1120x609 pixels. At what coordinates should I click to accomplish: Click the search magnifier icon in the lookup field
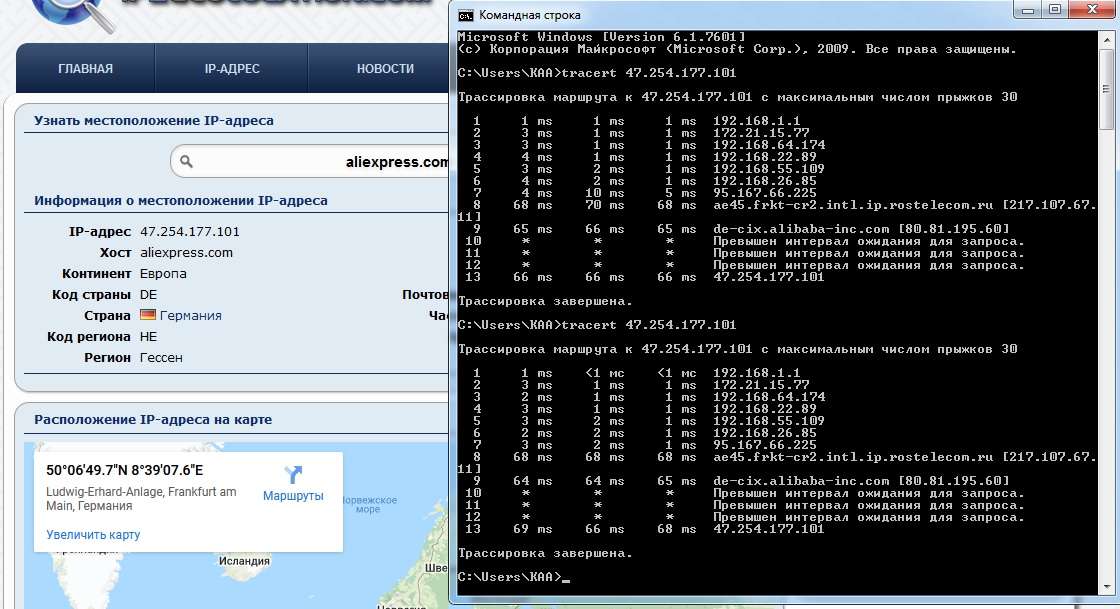tap(186, 162)
